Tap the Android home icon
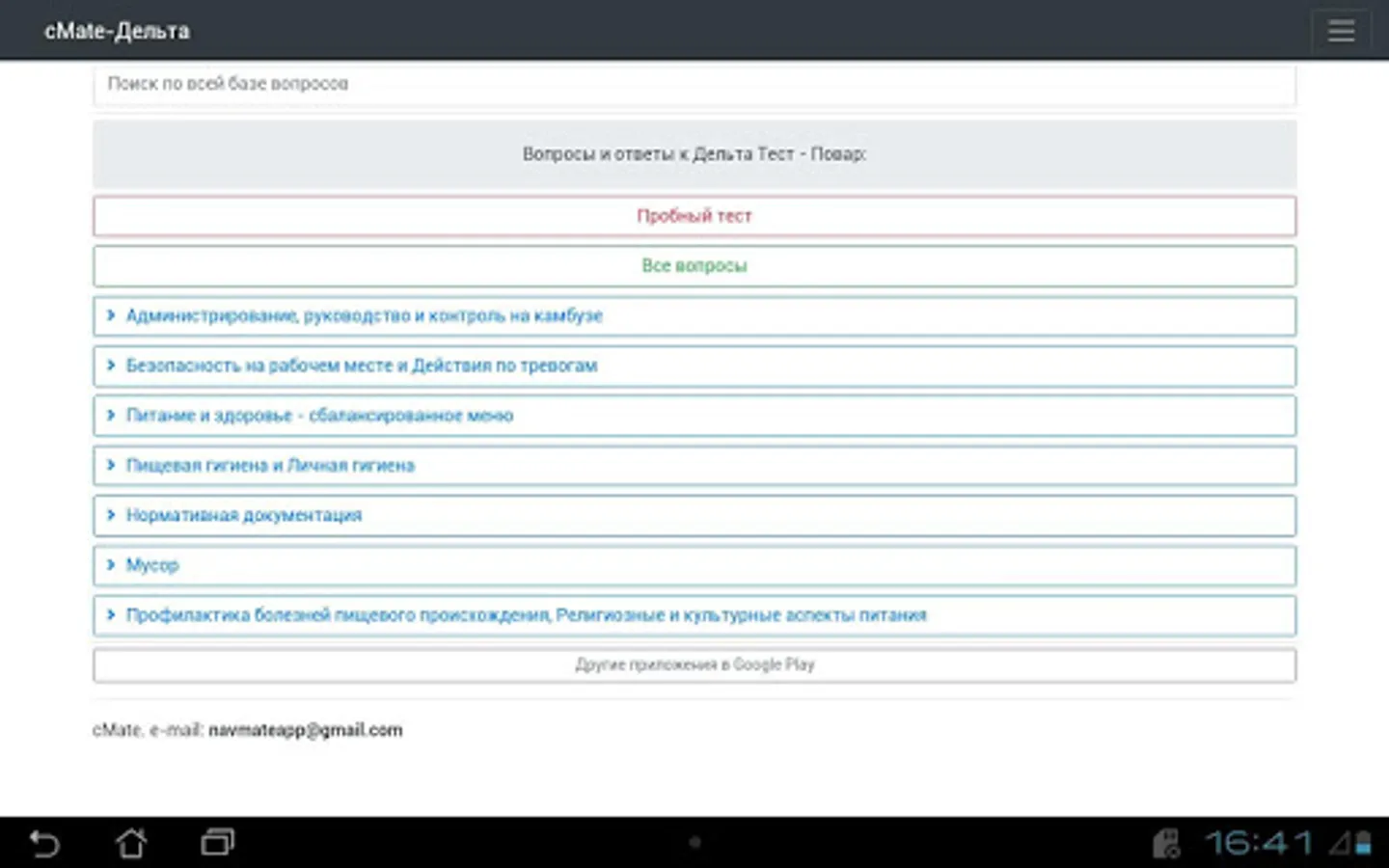Viewport: 1389px width, 868px height. click(131, 843)
